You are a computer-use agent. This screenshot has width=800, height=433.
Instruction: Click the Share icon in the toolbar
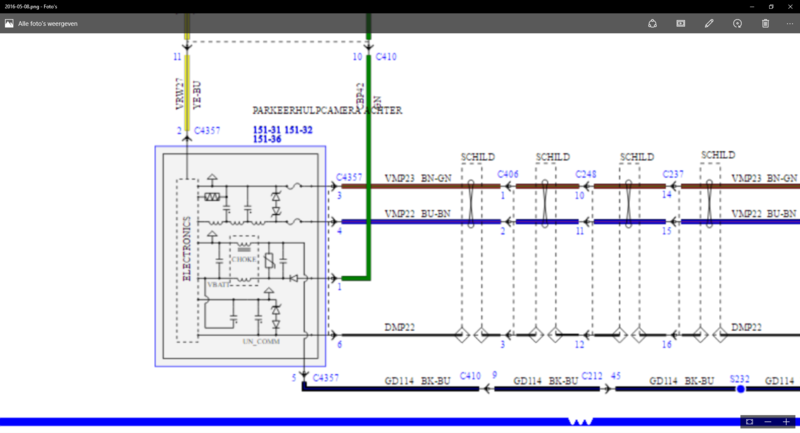point(651,22)
